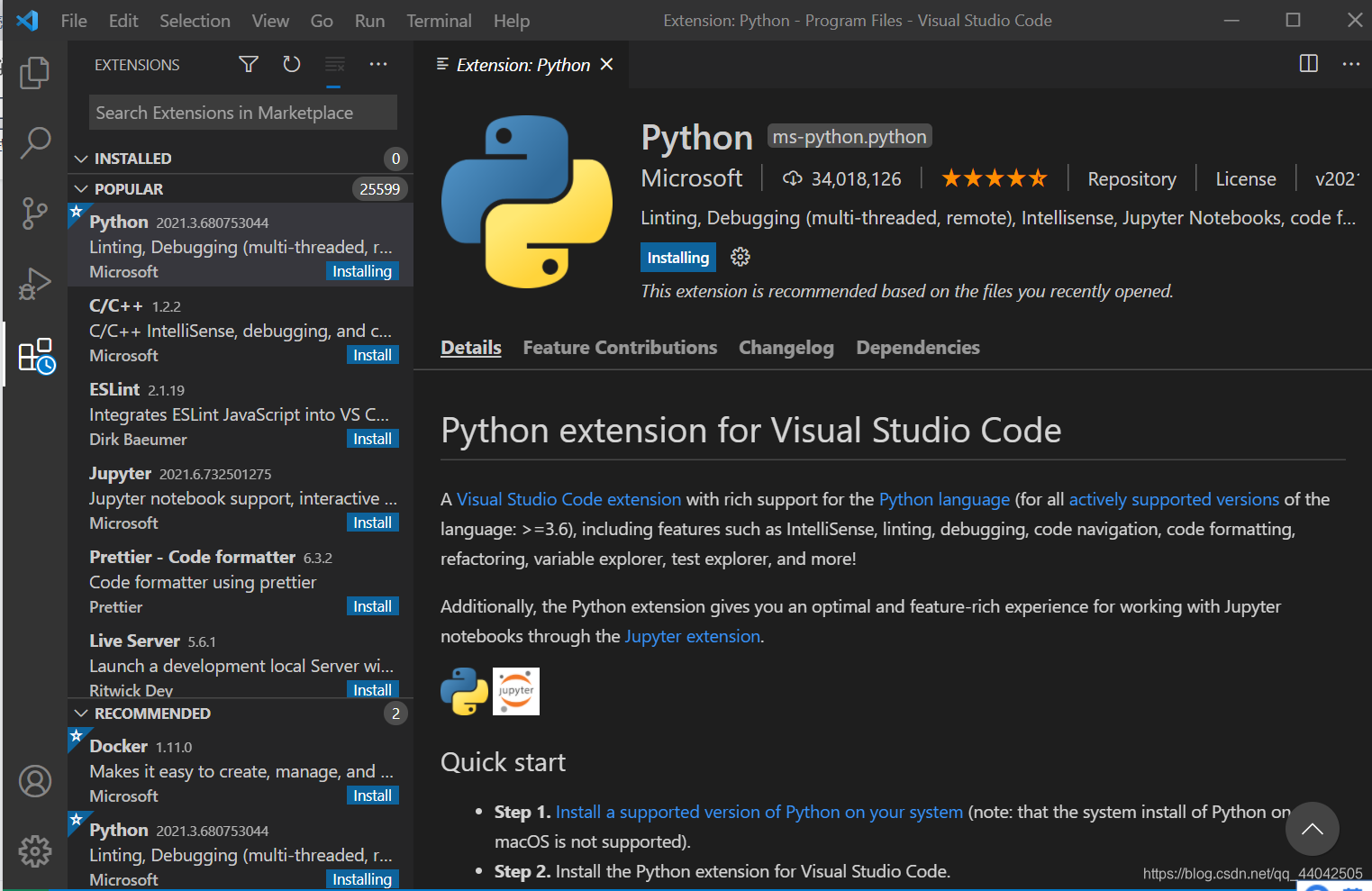The image size is (1372, 891).
Task: Click the Extension: Python tab title
Action: click(x=522, y=65)
